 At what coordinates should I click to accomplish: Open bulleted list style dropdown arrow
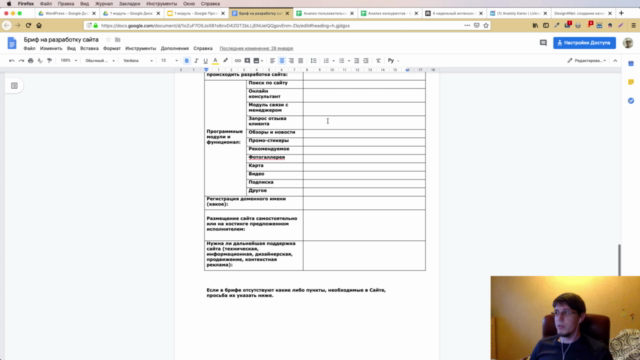tap(349, 61)
